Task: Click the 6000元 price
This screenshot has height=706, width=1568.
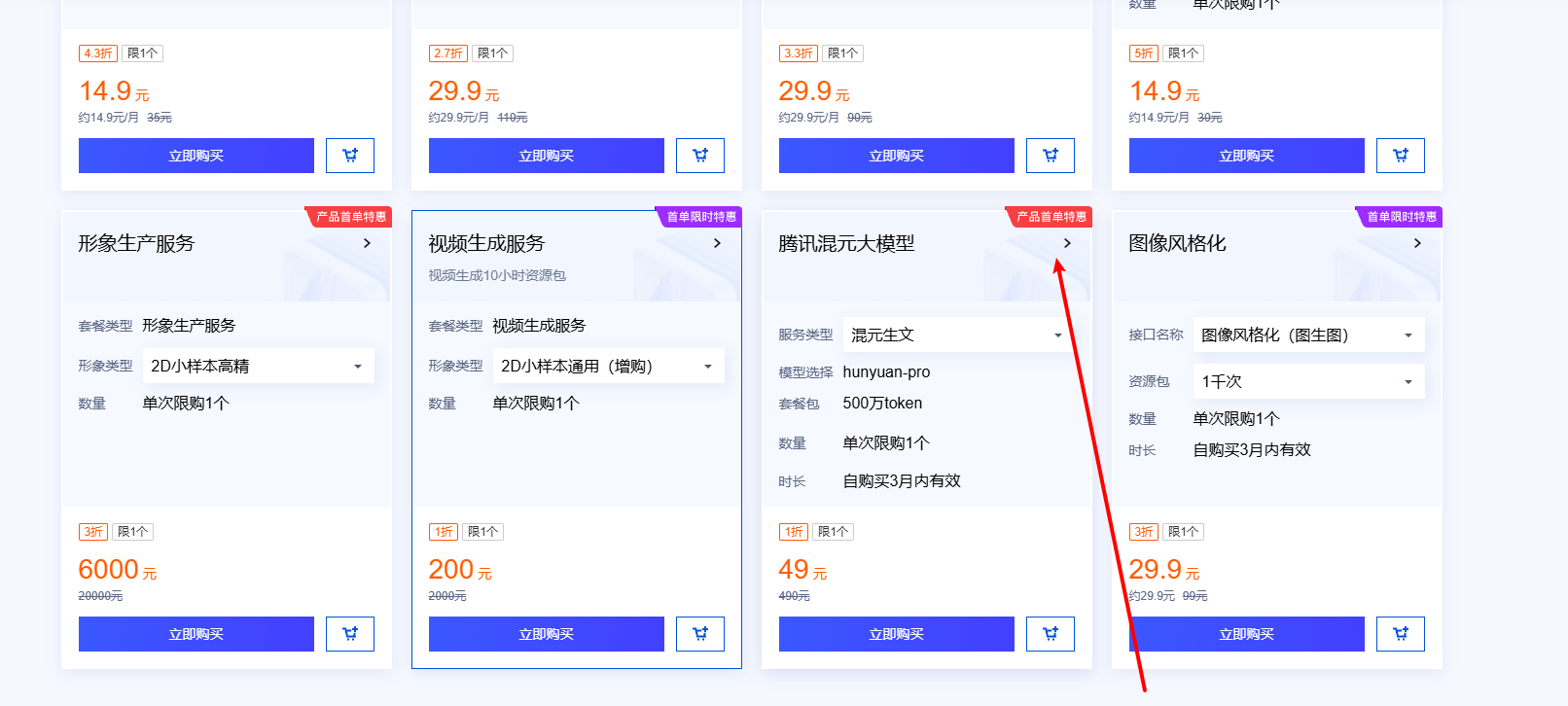Action: point(118,570)
